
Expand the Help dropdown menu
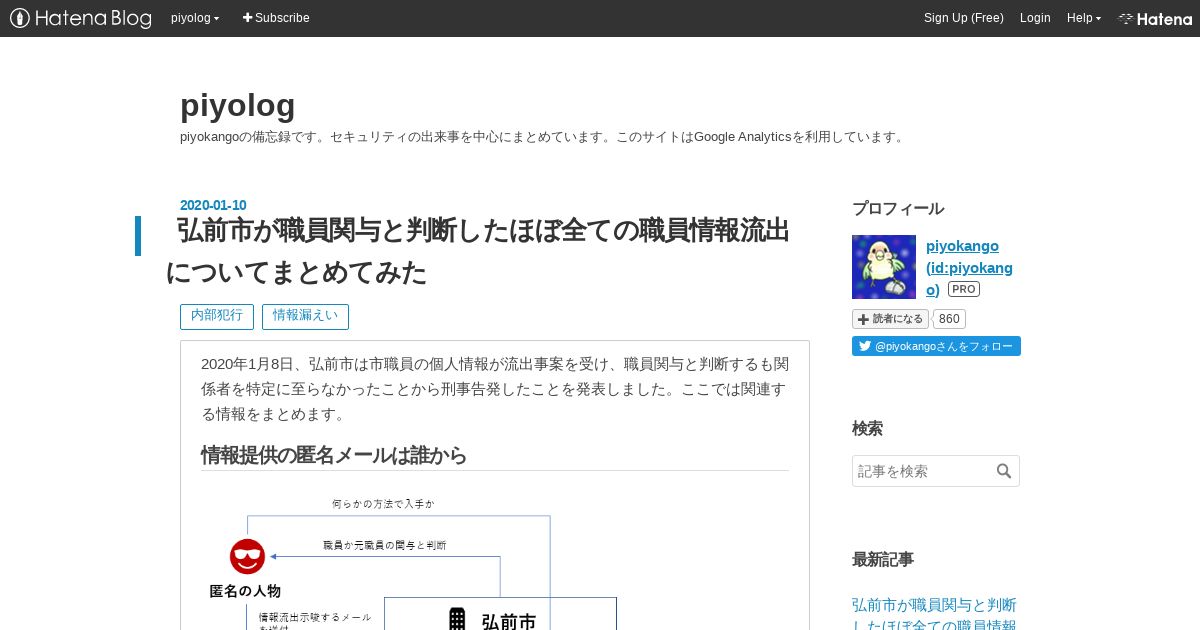tap(1084, 18)
